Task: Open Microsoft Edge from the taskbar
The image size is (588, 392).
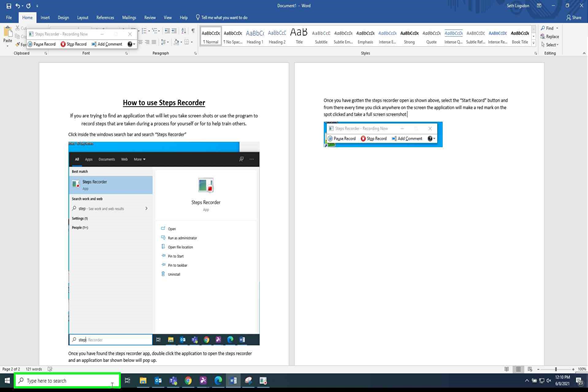Action: (218, 381)
